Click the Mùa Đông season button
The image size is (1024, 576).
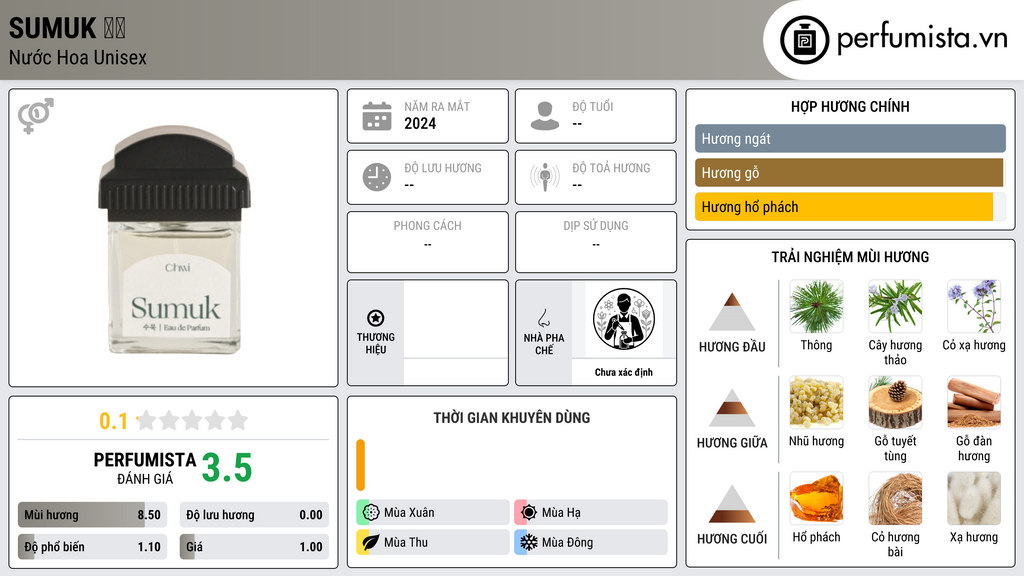[591, 542]
